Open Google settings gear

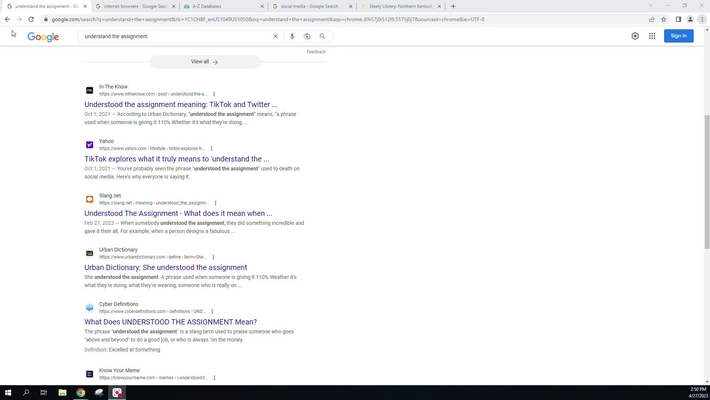click(x=635, y=36)
